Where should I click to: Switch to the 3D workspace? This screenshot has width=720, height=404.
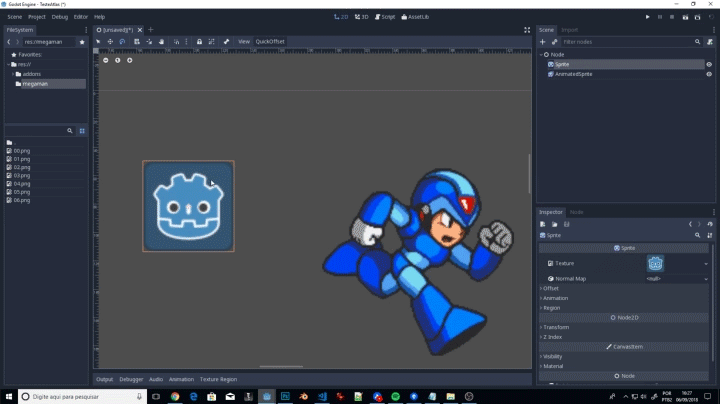point(362,17)
